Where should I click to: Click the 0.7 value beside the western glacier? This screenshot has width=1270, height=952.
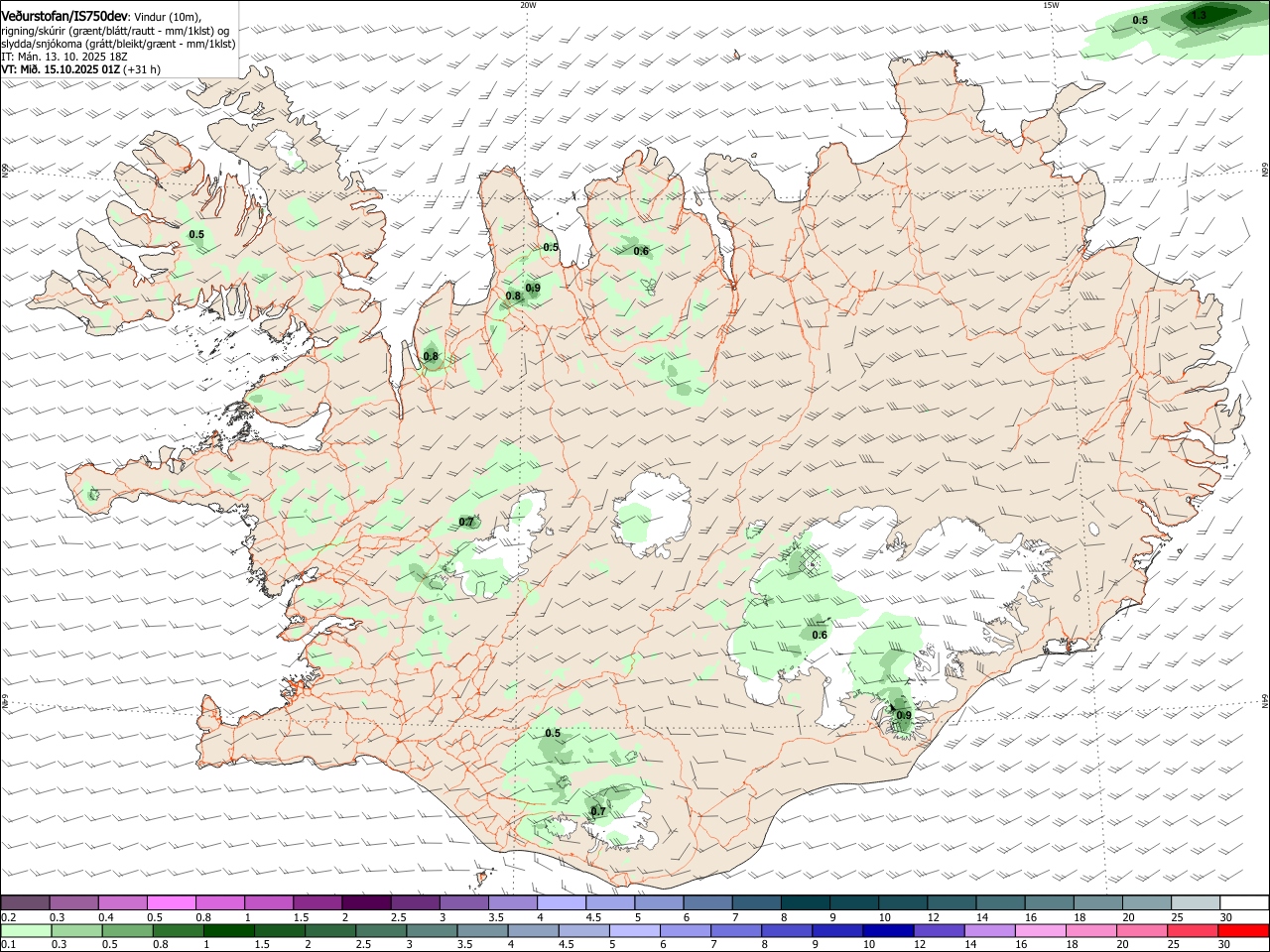(466, 522)
